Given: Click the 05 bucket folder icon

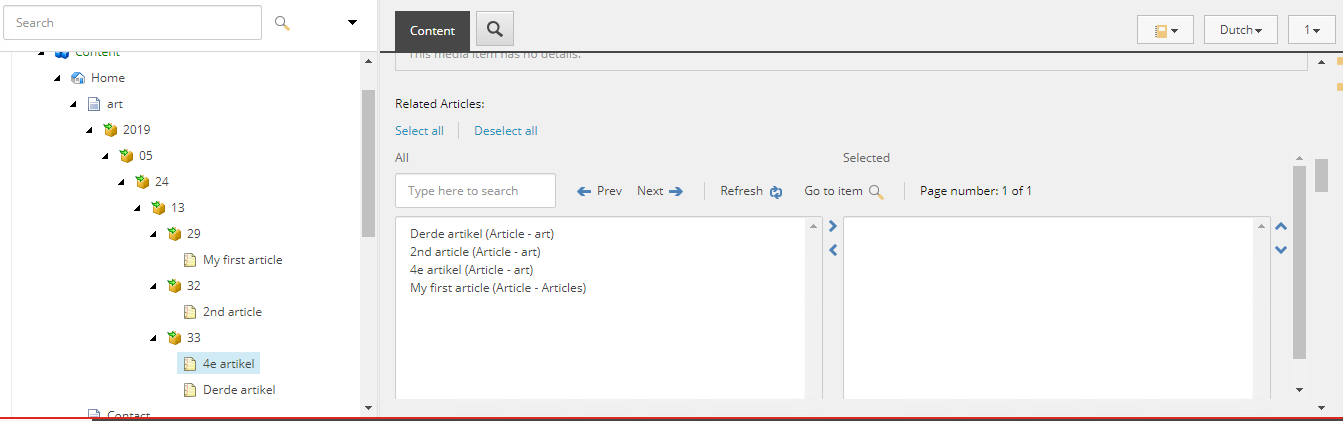Looking at the screenshot, I should tap(126, 156).
